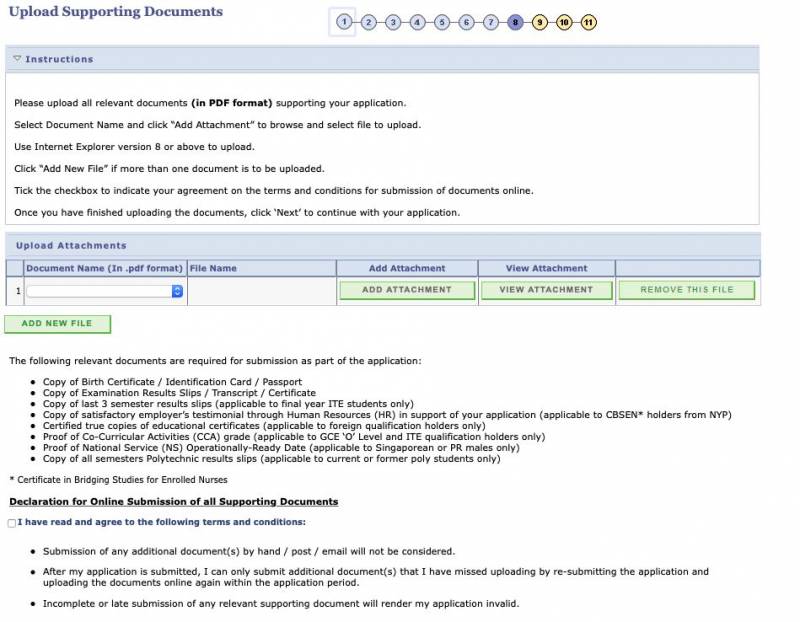Select step 3 in the wizard
Image resolution: width=800 pixels, height=622 pixels.
[393, 22]
